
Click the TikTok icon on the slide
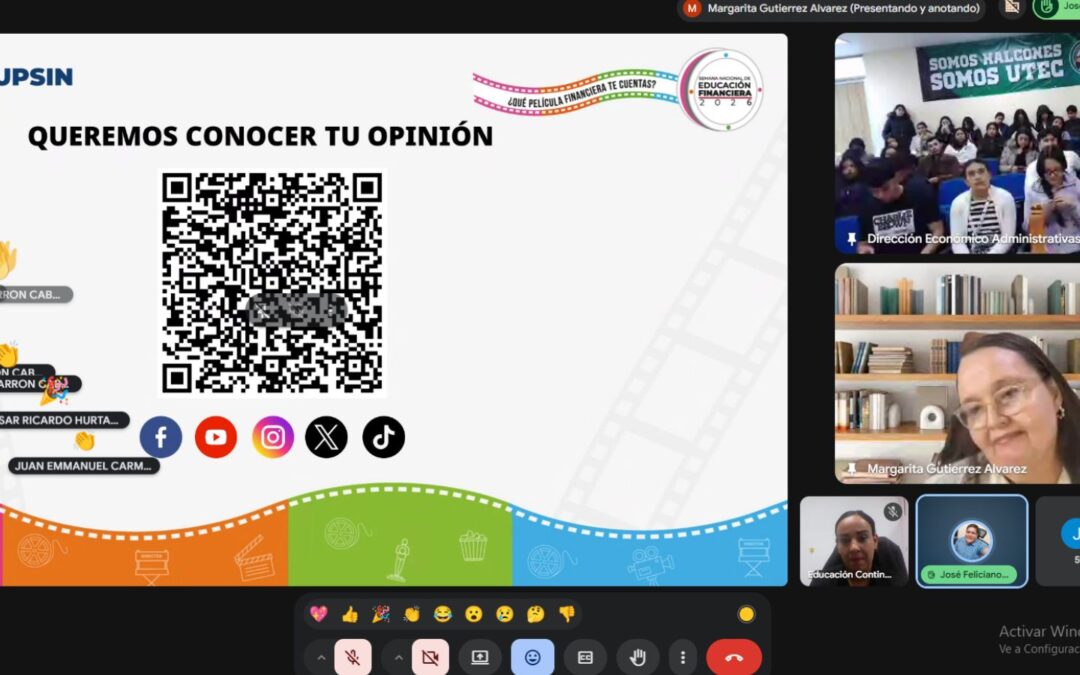pos(384,437)
